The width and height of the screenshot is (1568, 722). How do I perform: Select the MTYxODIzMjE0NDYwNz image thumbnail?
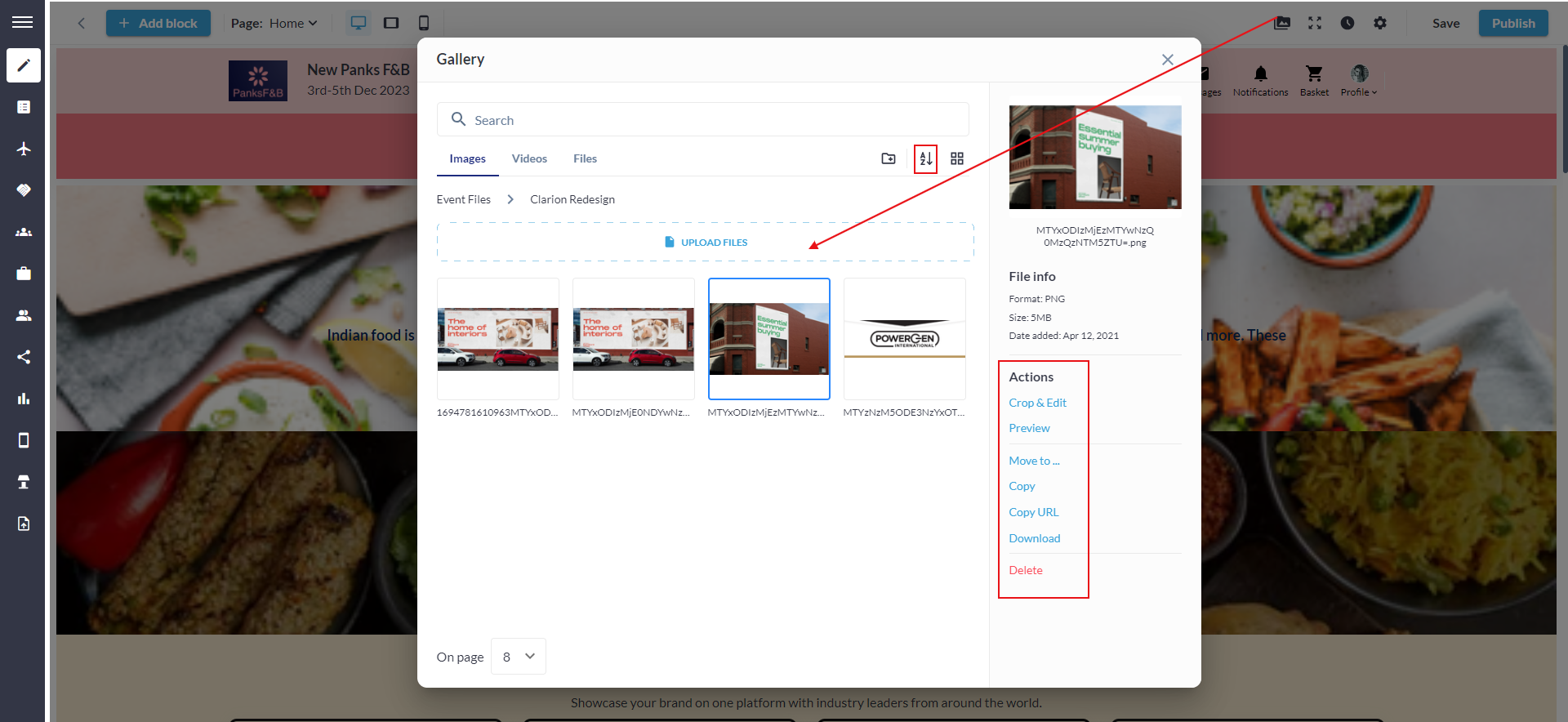pyautogui.click(x=634, y=339)
